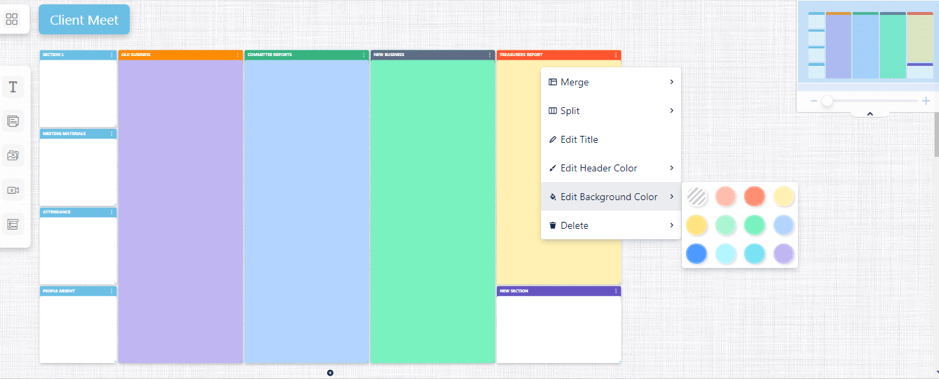Choose Edit Title from context menu

[611, 140]
